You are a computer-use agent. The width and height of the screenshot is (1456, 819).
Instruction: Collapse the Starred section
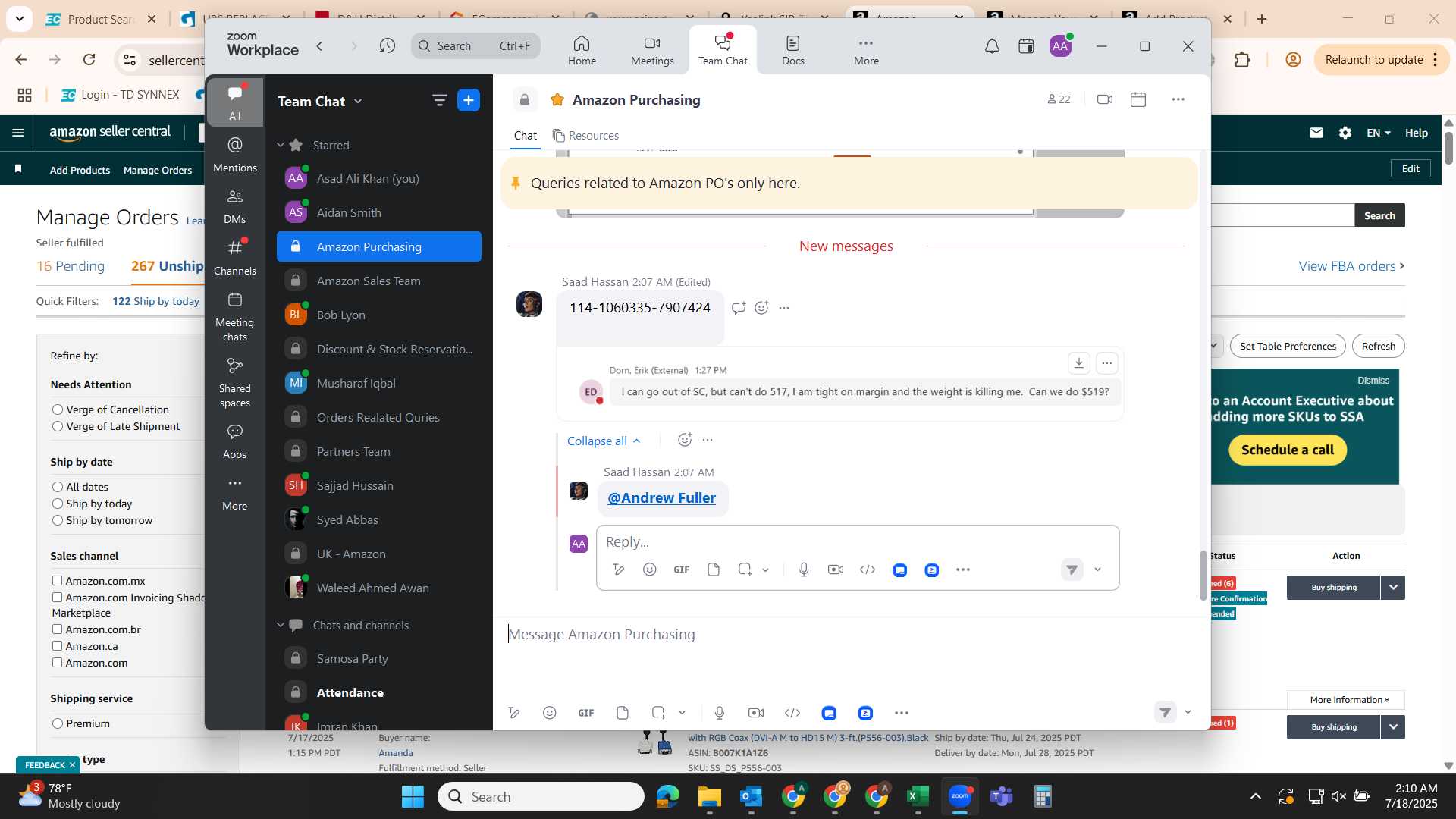pyautogui.click(x=281, y=145)
